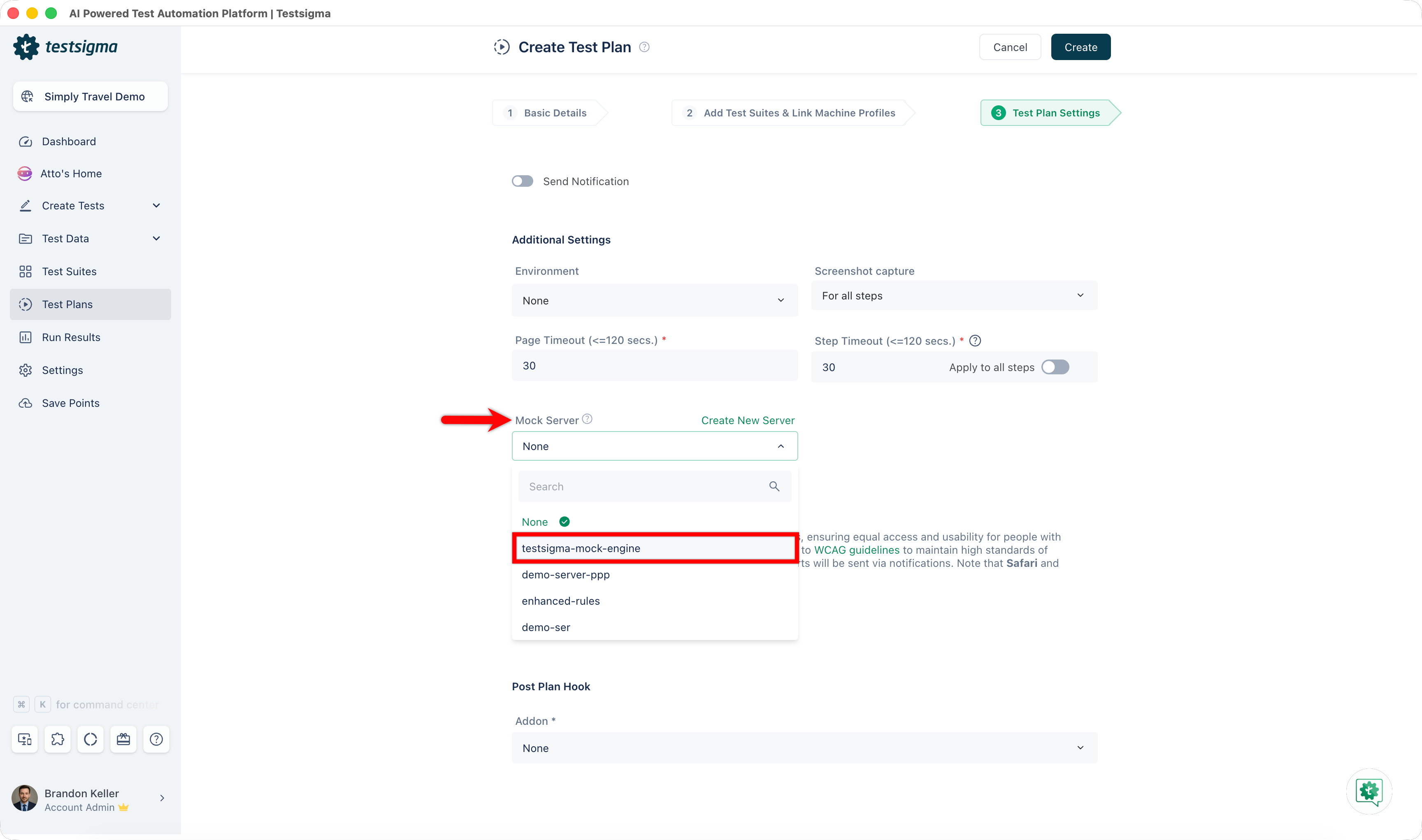Open the Screenshot capture dropdown
Screen dimensions: 1422x840
pyautogui.click(x=954, y=295)
